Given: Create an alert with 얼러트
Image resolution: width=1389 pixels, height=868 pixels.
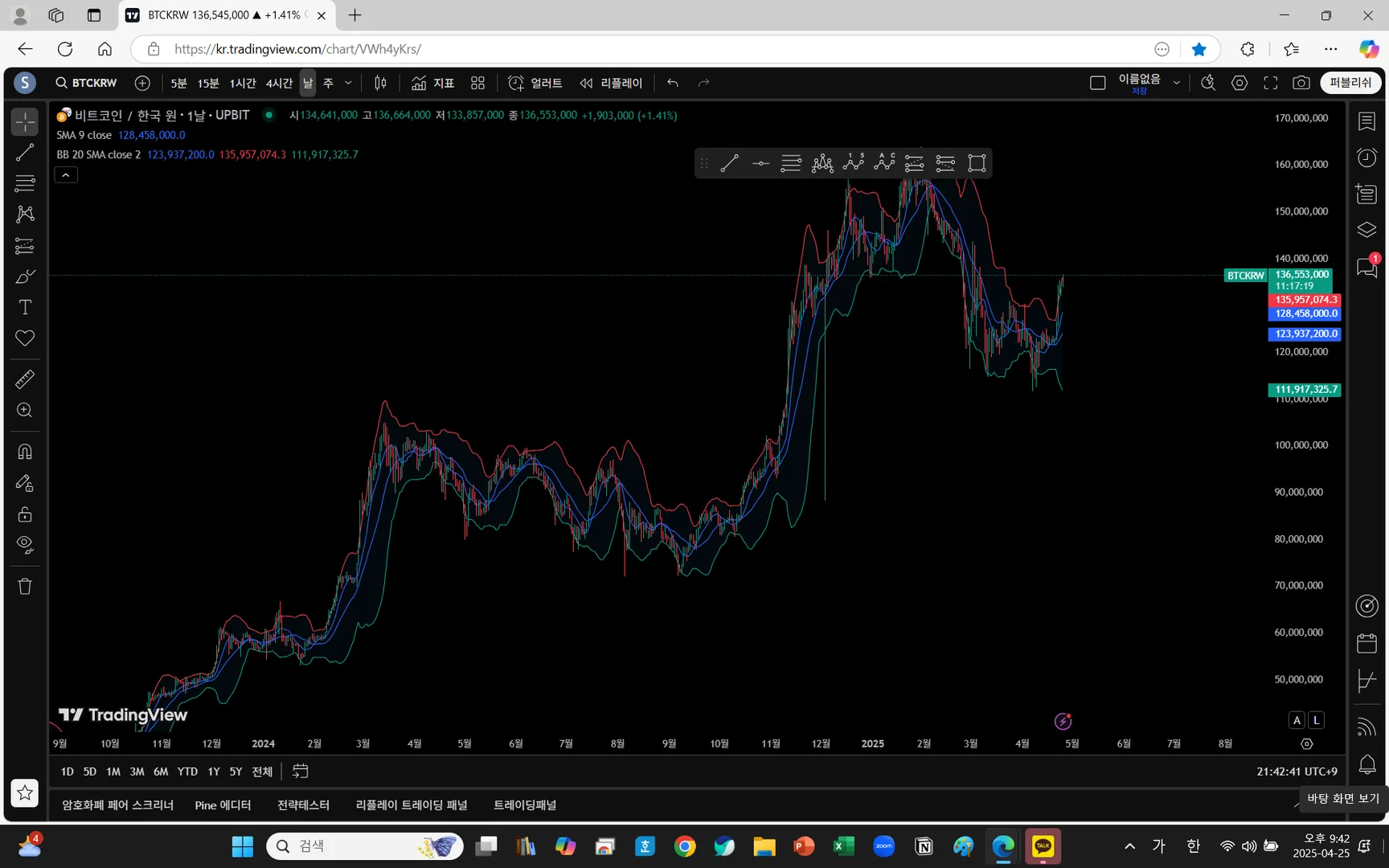Looking at the screenshot, I should click(535, 83).
